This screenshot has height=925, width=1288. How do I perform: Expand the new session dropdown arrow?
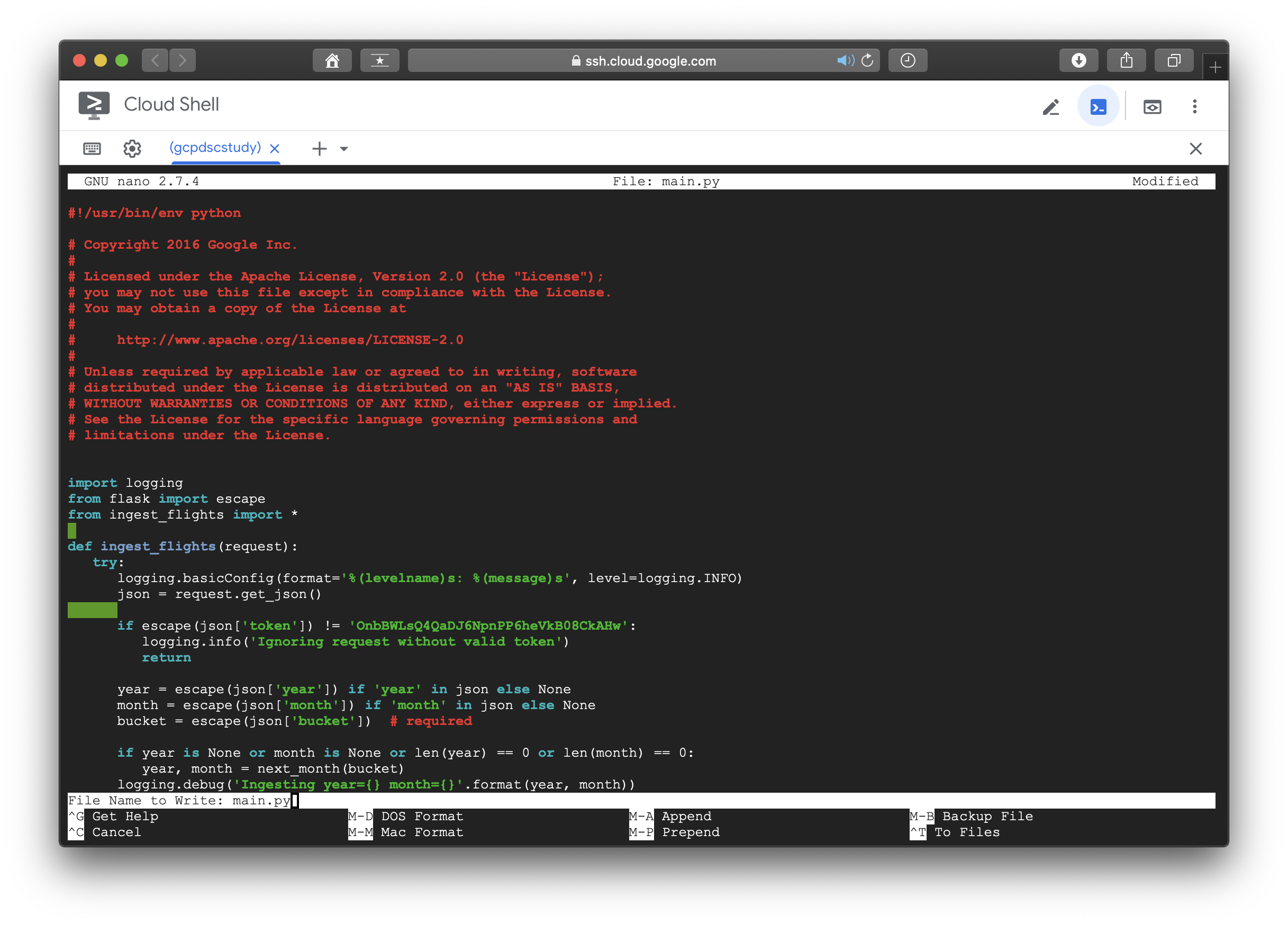[343, 149]
